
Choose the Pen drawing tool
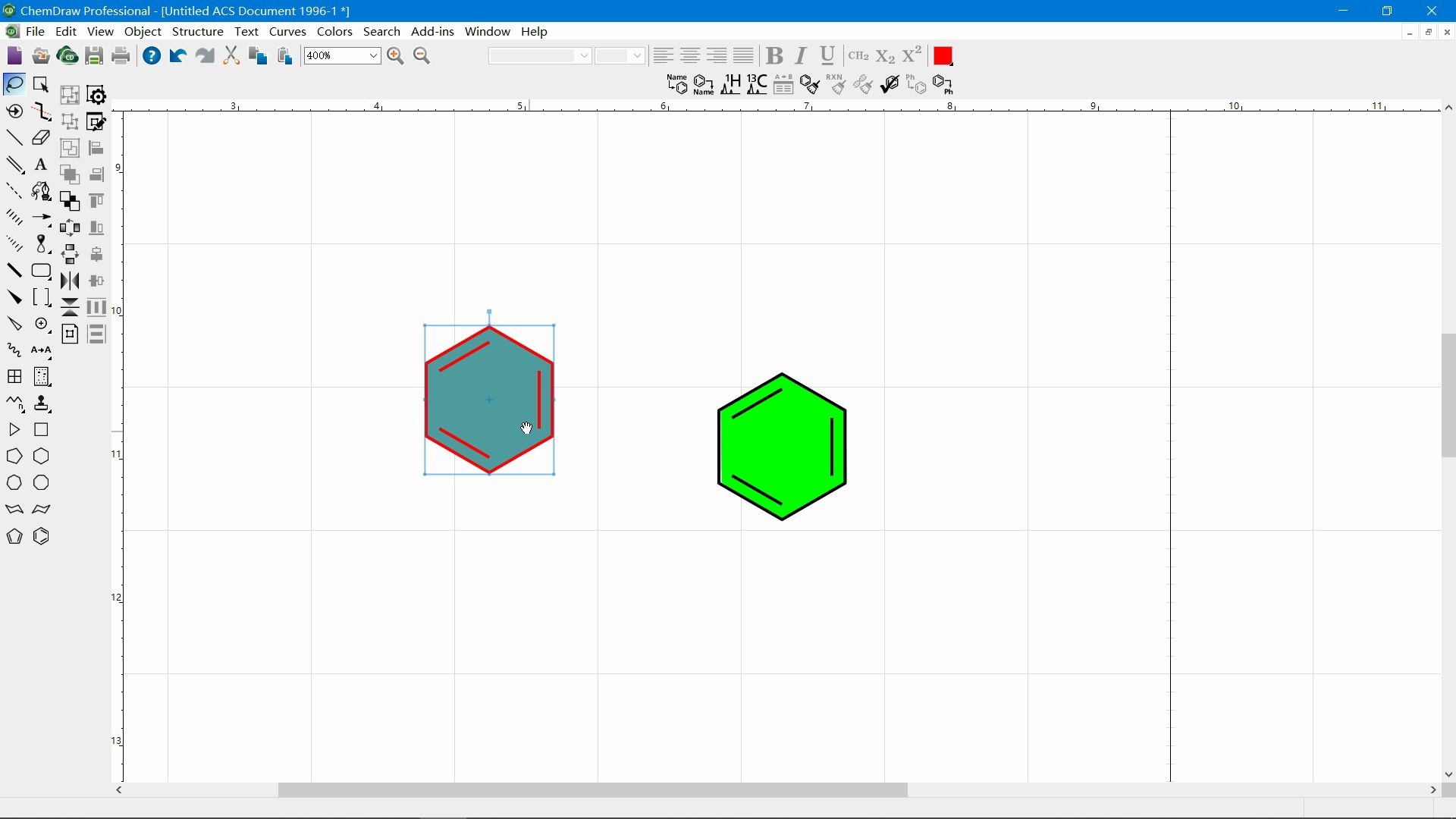pyautogui.click(x=41, y=191)
